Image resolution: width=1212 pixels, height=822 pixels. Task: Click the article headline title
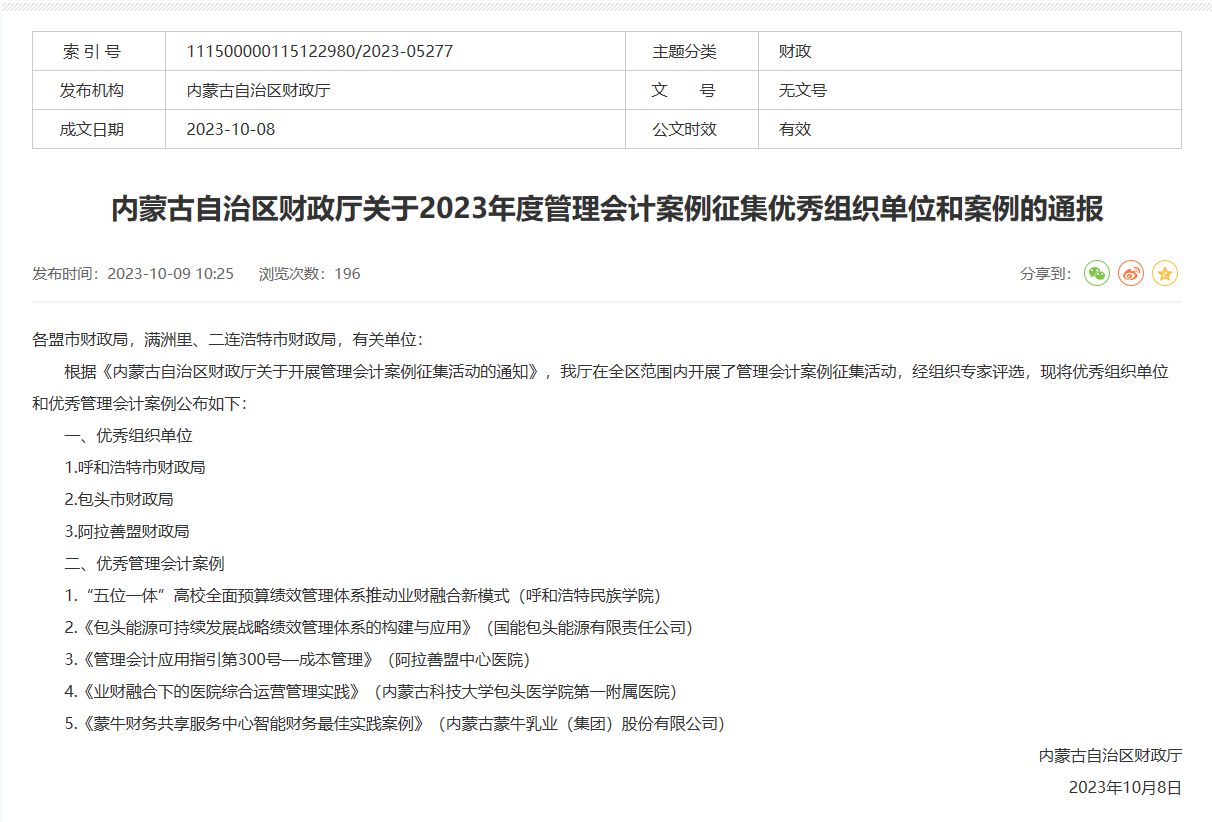tap(606, 210)
